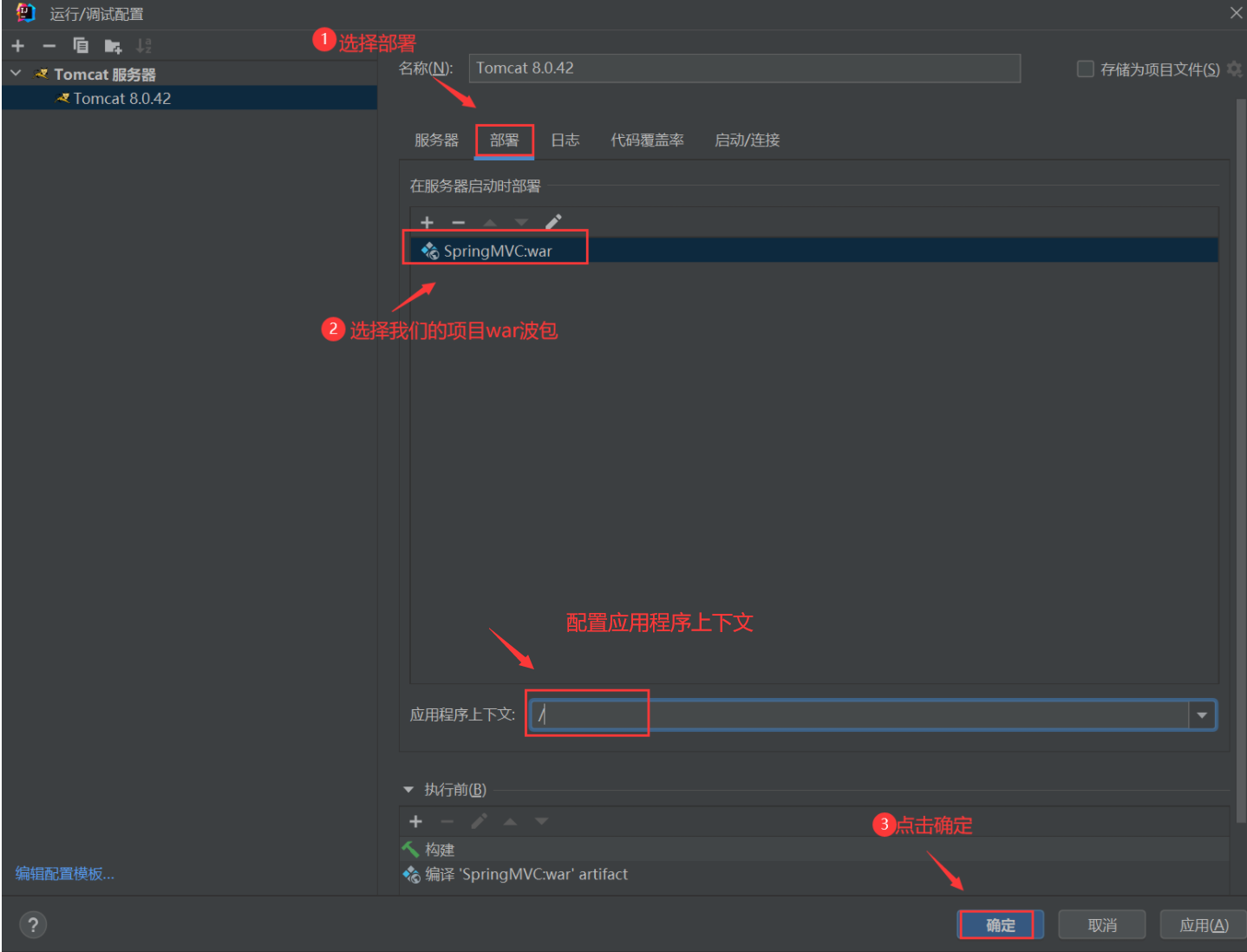The image size is (1247, 952).
Task: Open help with the question mark button
Action: [33, 924]
